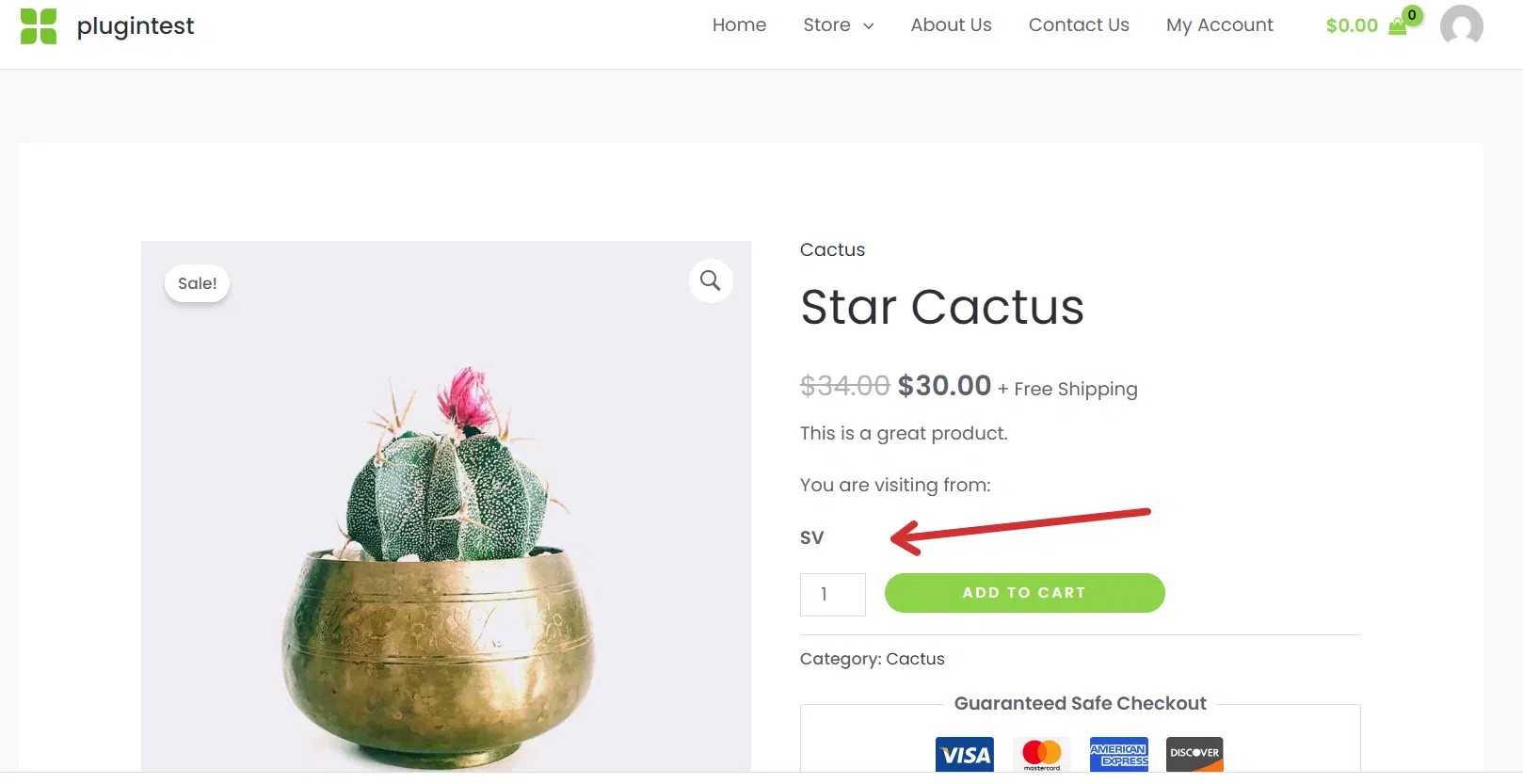
Task: Open the About Us page
Action: [951, 25]
